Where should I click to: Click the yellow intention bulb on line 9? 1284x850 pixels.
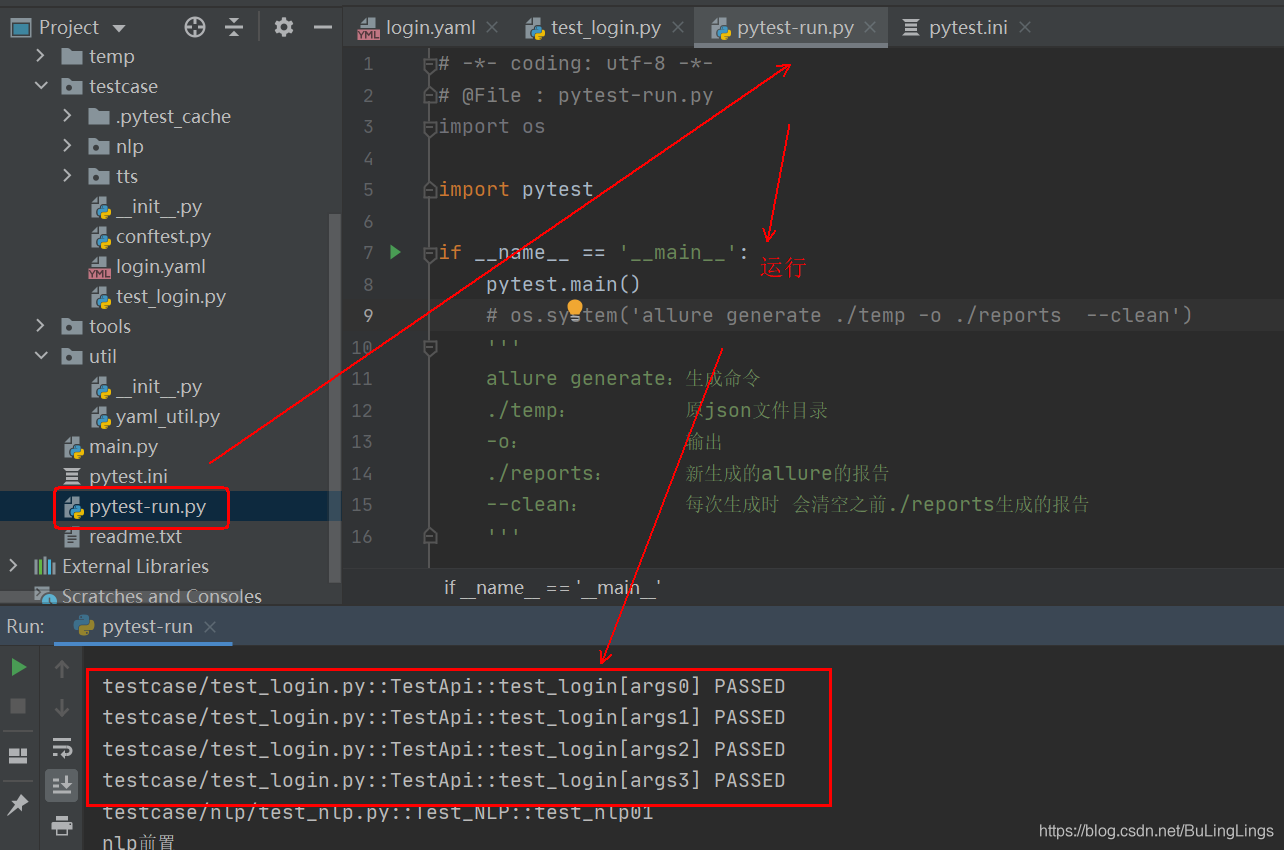point(575,308)
